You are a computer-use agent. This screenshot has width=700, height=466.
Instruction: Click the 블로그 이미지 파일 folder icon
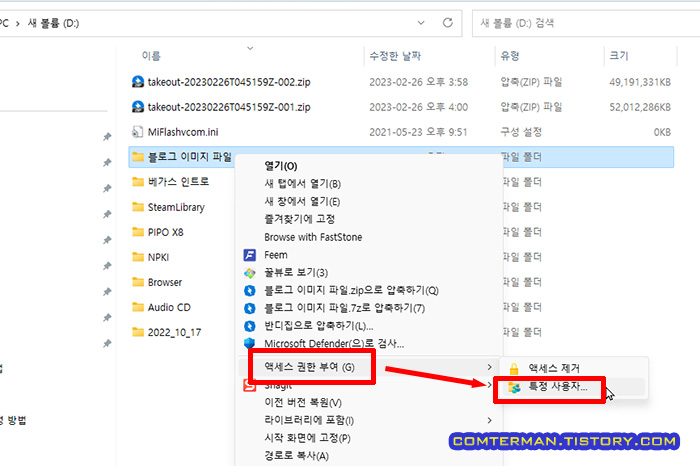point(138,157)
